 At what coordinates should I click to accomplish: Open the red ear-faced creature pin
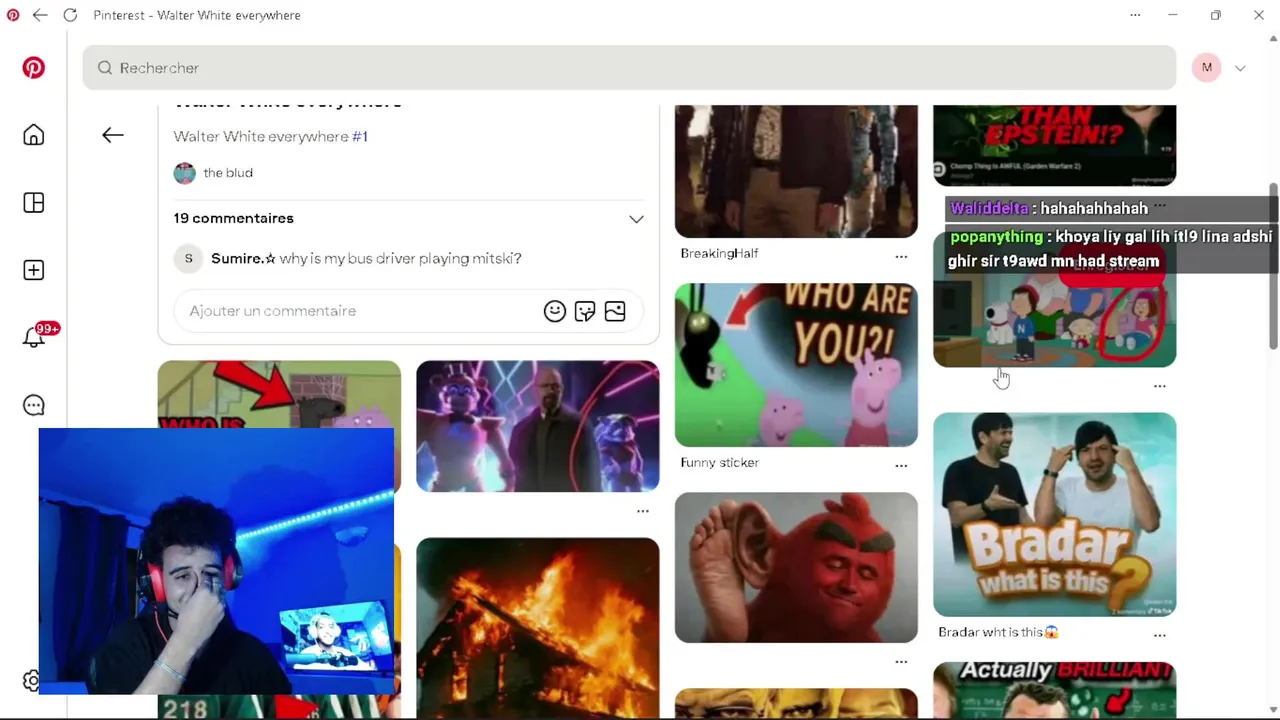(796, 567)
